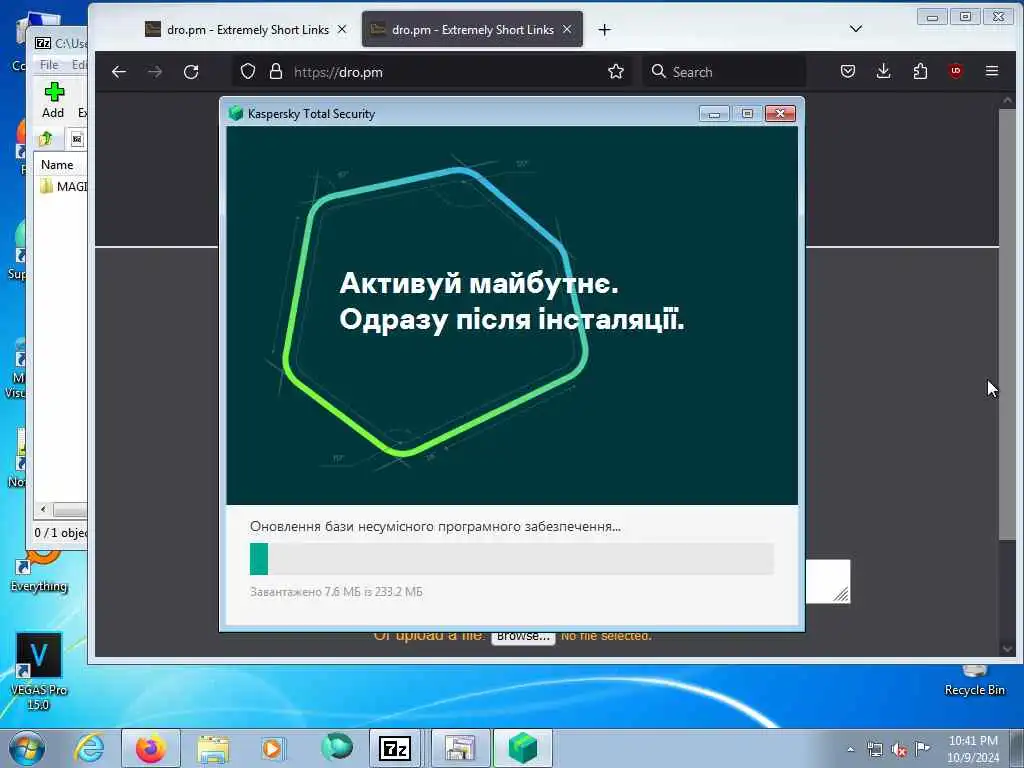Click the uBlock Origin icon
This screenshot has width=1024, height=768.
(955, 71)
